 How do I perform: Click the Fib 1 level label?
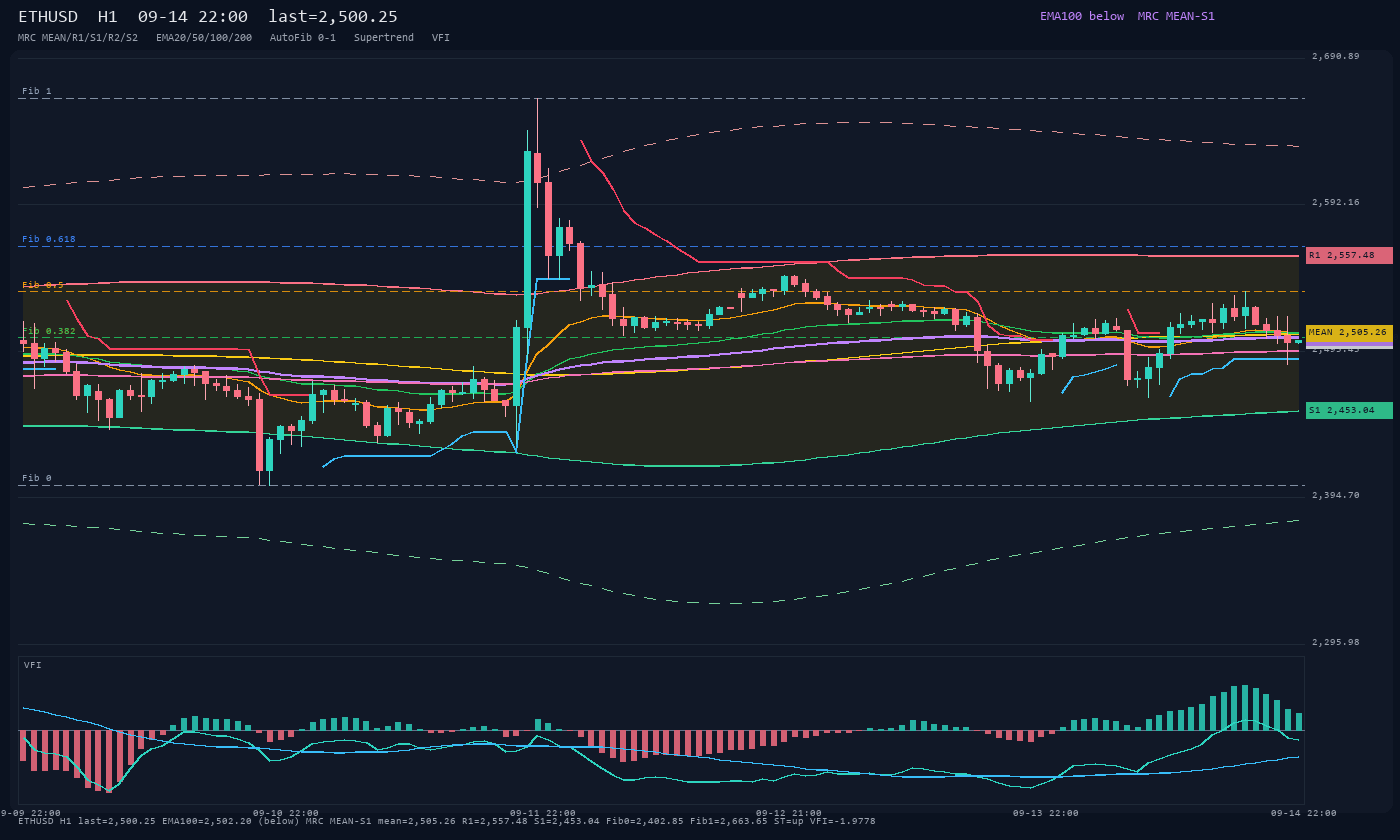(x=37, y=91)
